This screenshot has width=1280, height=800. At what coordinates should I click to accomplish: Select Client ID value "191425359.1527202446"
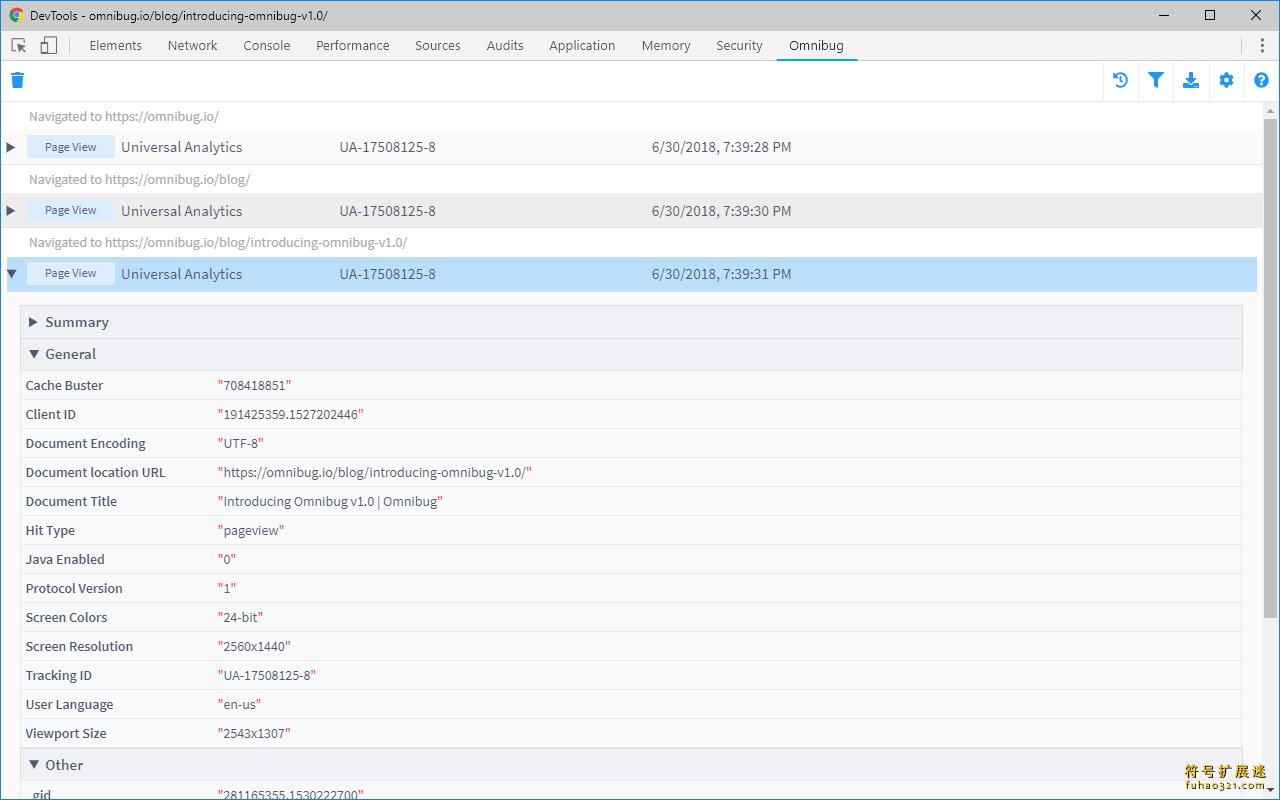click(291, 414)
